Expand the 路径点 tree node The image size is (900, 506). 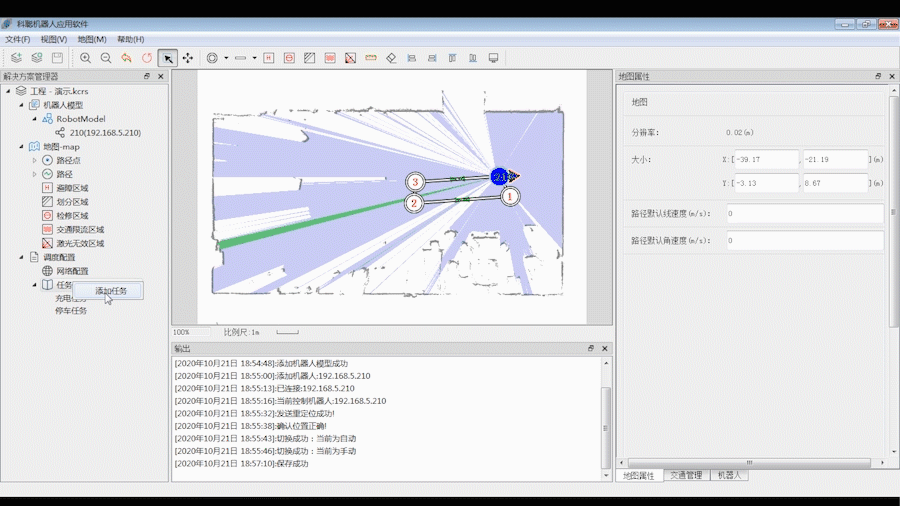pos(34,160)
